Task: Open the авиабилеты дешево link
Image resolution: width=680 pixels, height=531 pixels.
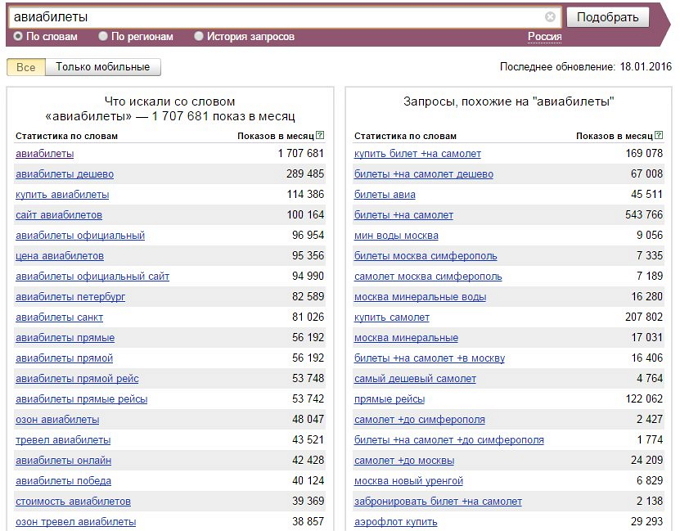Action: tap(65, 174)
